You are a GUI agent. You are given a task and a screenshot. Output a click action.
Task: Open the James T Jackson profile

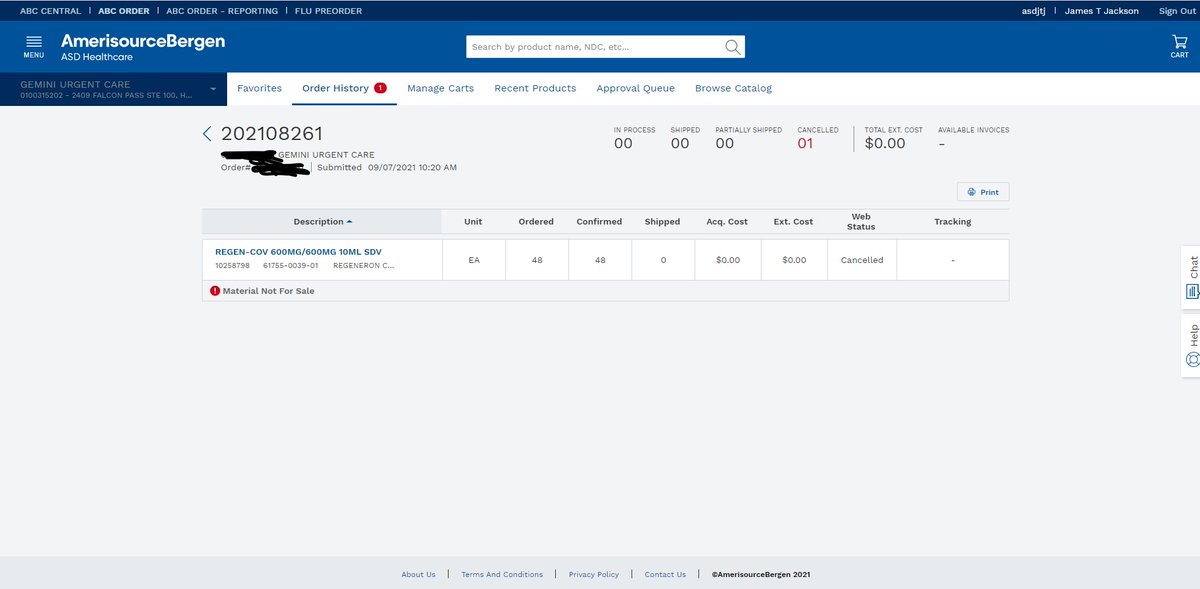1102,11
